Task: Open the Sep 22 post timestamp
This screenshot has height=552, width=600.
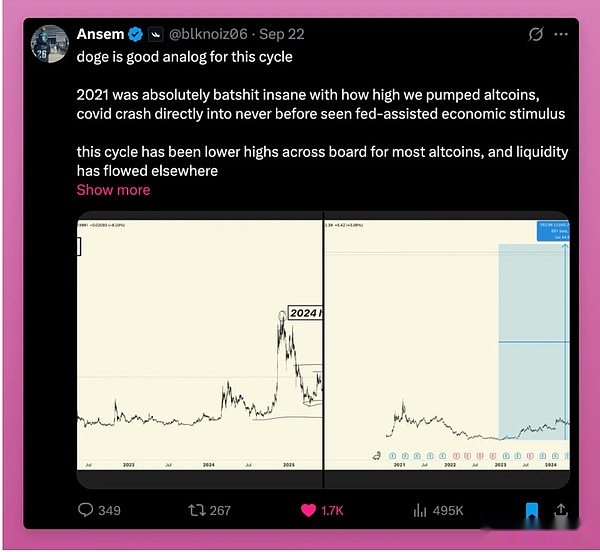Action: [282, 34]
